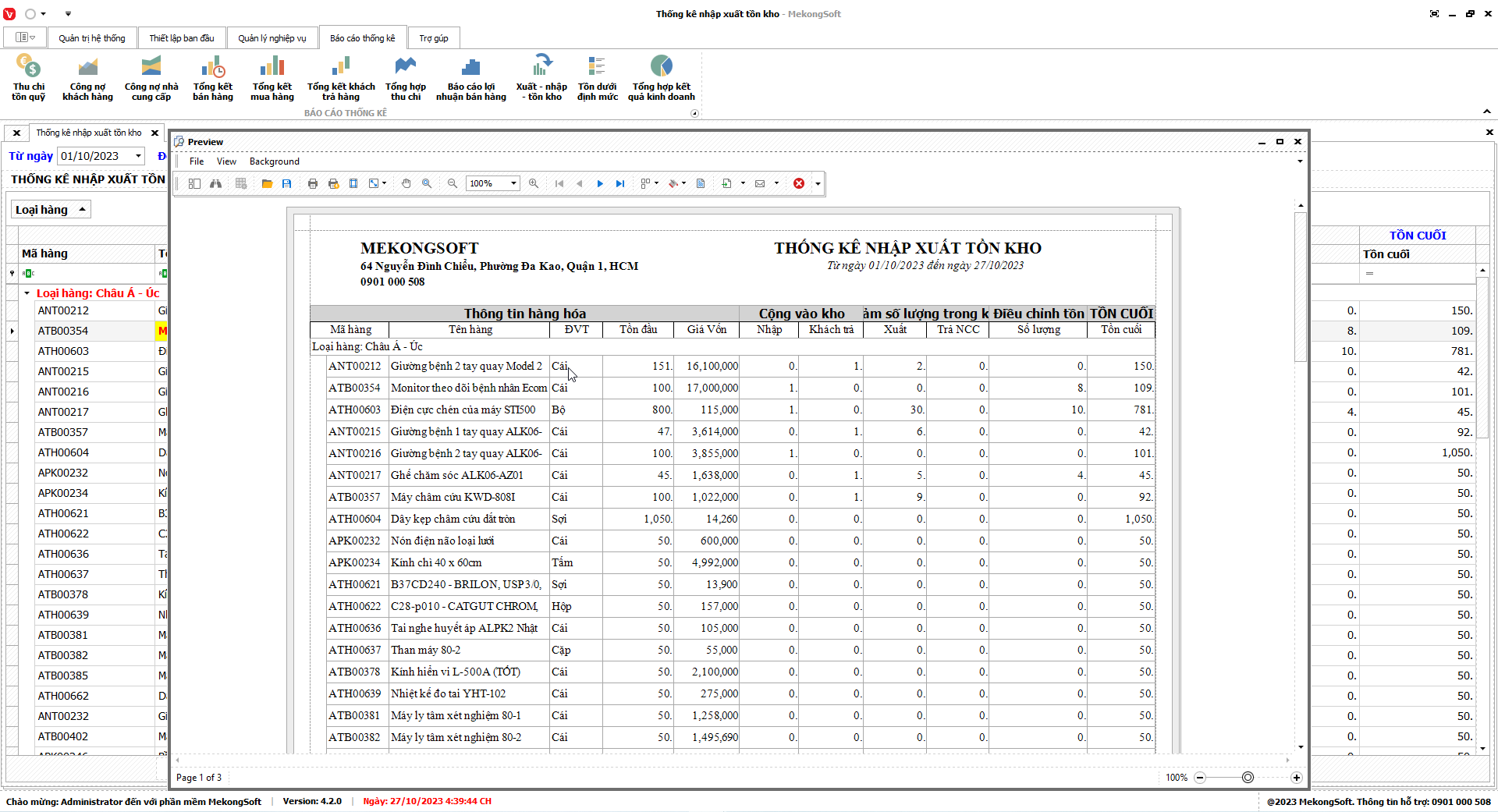
Task: Click zoom in magnifier icon in toolbar
Action: (x=534, y=183)
